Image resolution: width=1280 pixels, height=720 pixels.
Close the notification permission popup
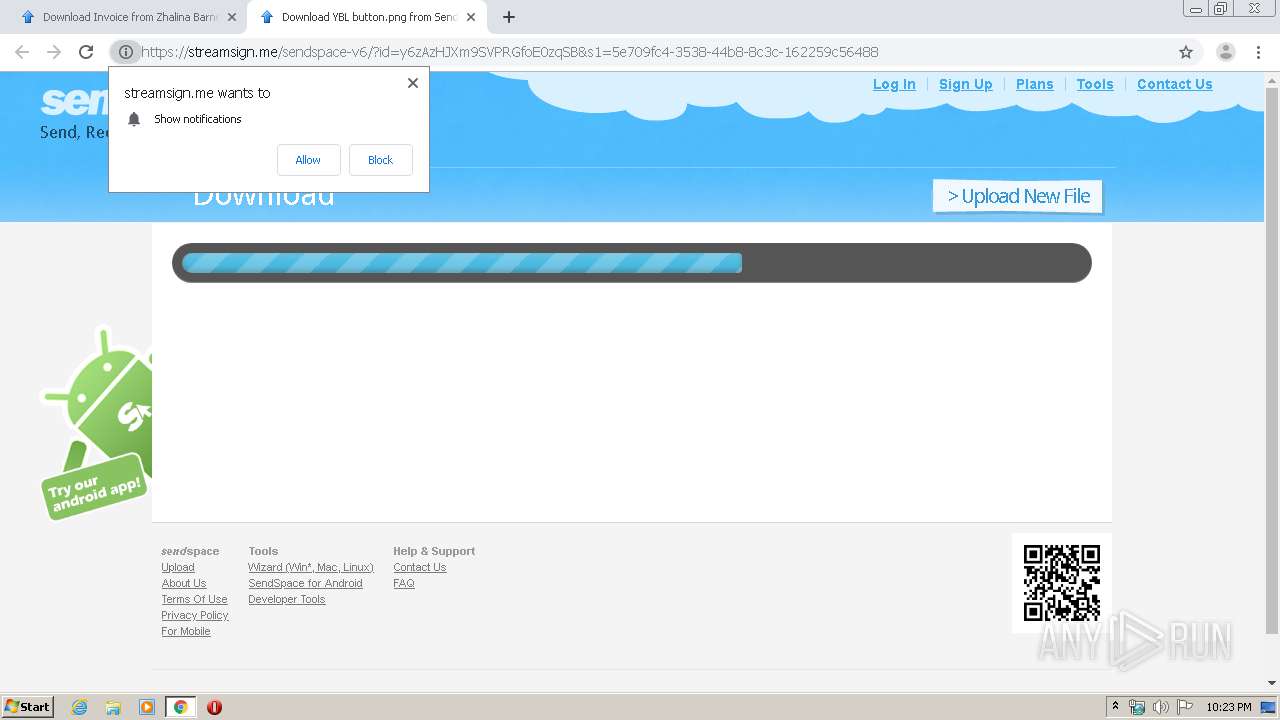412,83
